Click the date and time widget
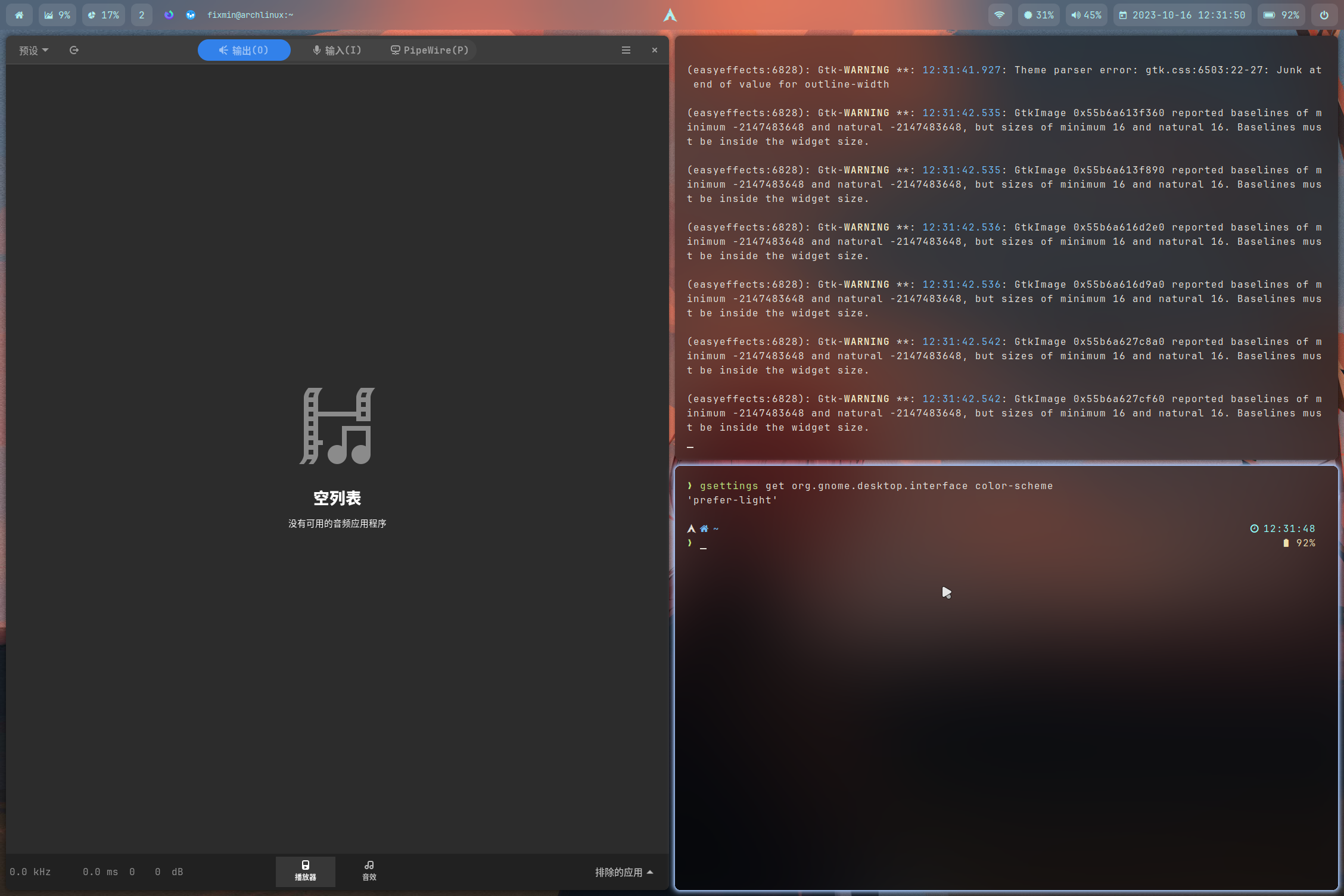1344x896 pixels. click(1182, 15)
